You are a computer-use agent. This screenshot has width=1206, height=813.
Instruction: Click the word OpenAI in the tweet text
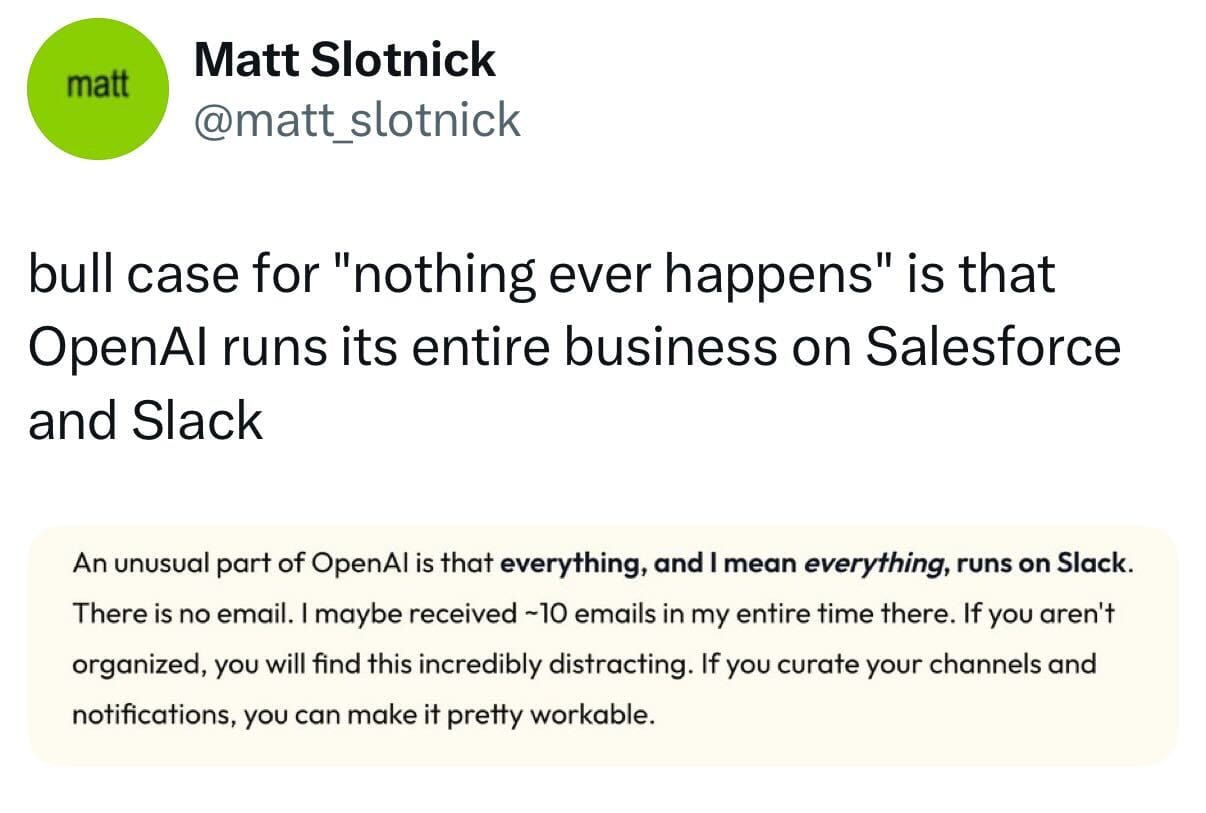tap(117, 346)
